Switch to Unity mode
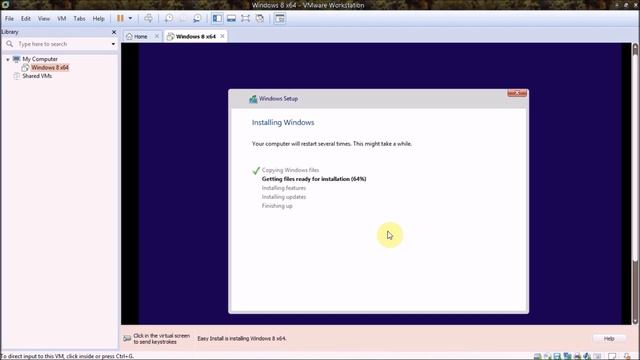 [x=260, y=18]
